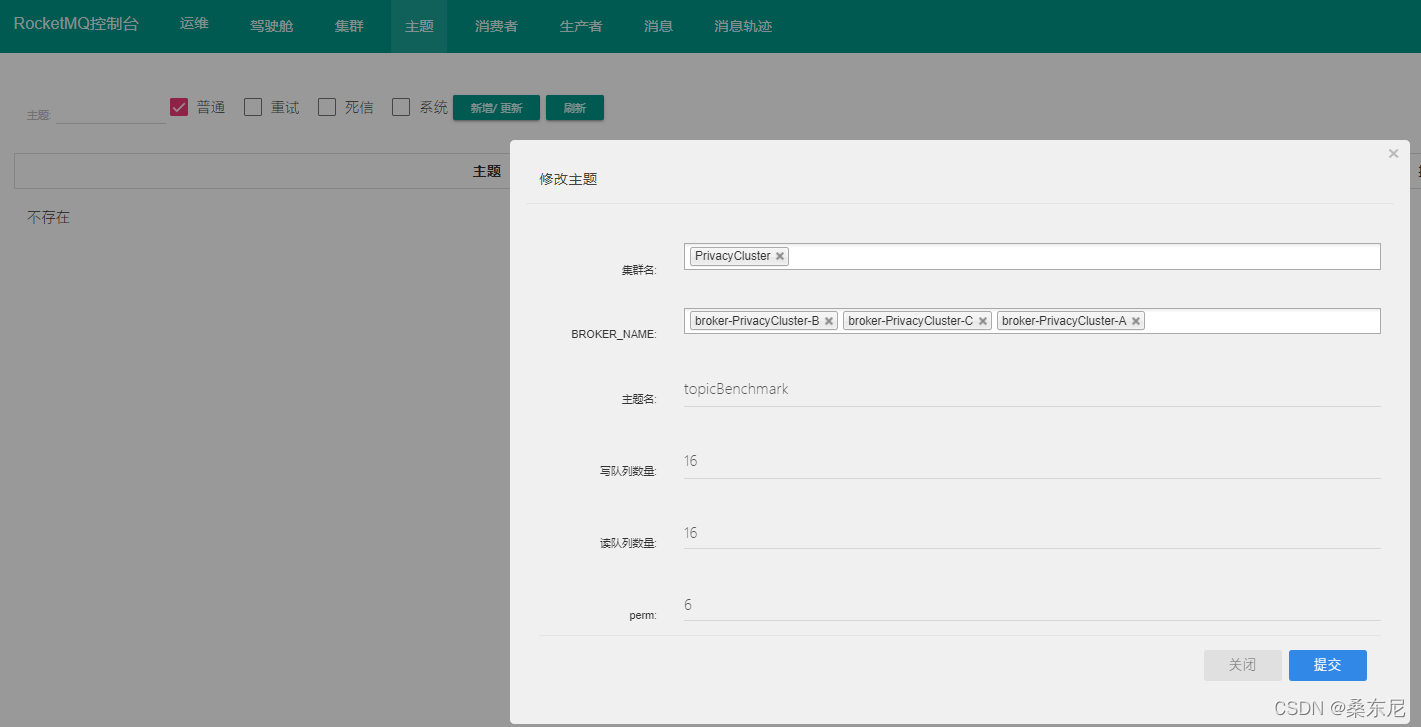Screen dimensions: 1421x727
Task: Enable the 重试 checkbox
Action: click(253, 107)
